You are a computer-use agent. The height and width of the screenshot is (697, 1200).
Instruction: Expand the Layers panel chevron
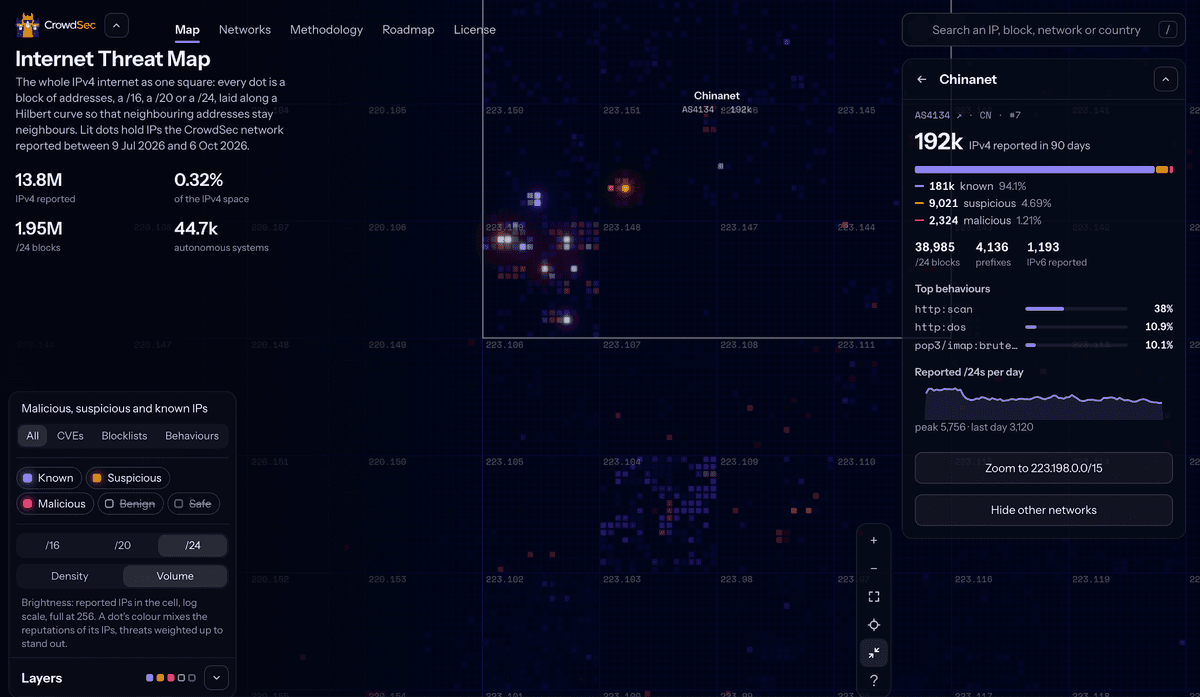[216, 678]
